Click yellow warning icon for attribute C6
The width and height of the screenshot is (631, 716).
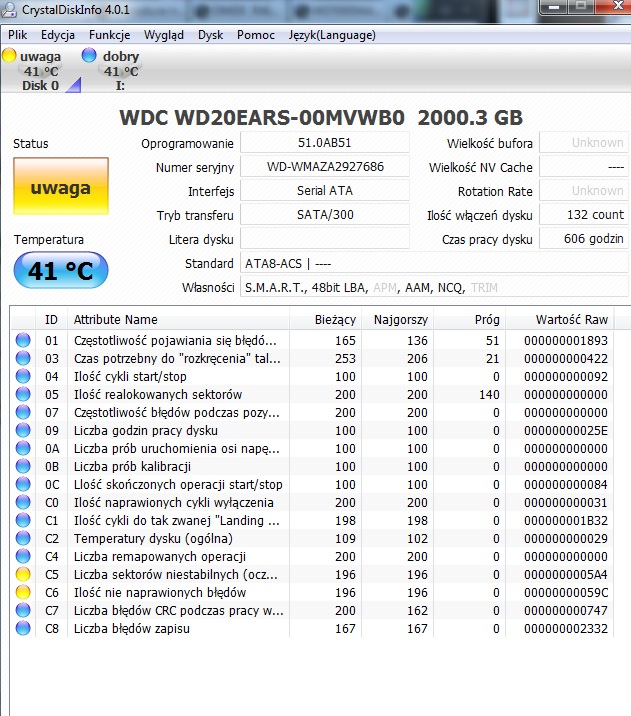coord(23,592)
